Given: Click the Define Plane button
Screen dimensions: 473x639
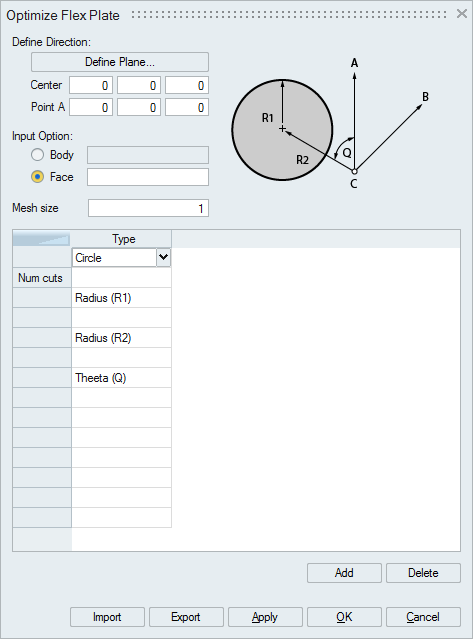Looking at the screenshot, I should point(120,62).
